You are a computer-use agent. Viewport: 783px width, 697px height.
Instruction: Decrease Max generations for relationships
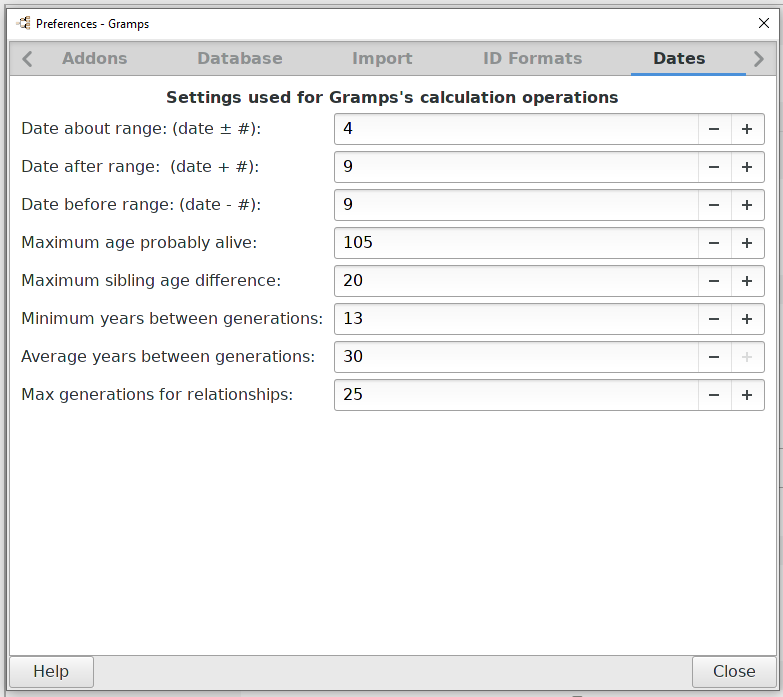pos(714,395)
